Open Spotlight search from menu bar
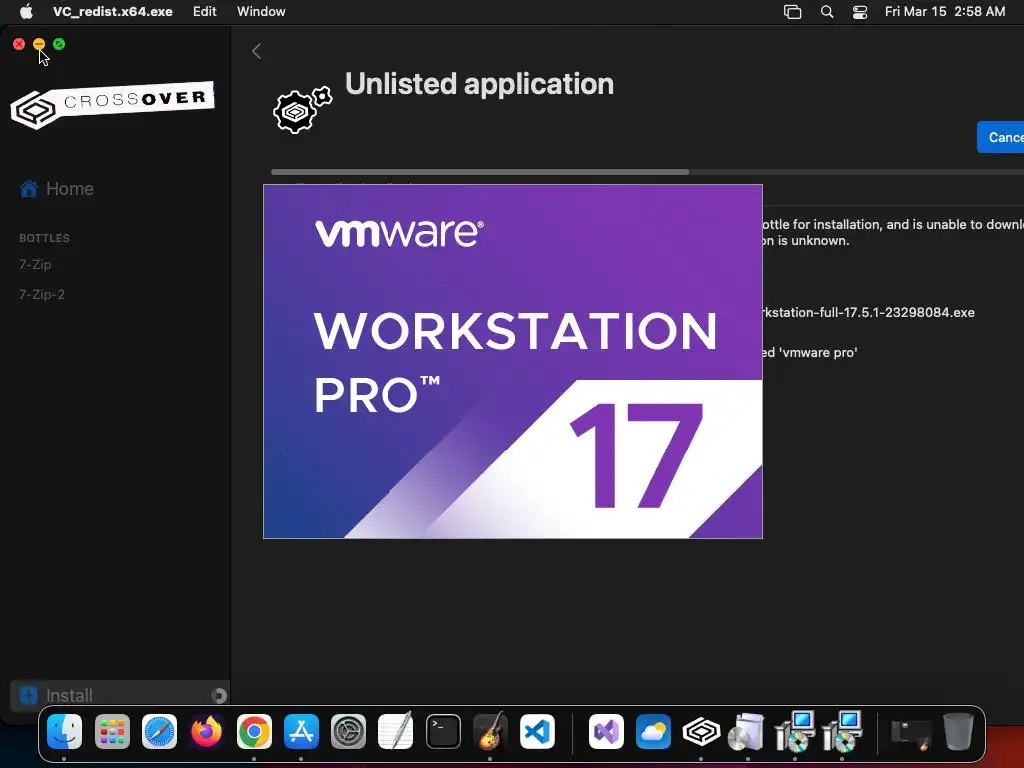 pyautogui.click(x=827, y=12)
